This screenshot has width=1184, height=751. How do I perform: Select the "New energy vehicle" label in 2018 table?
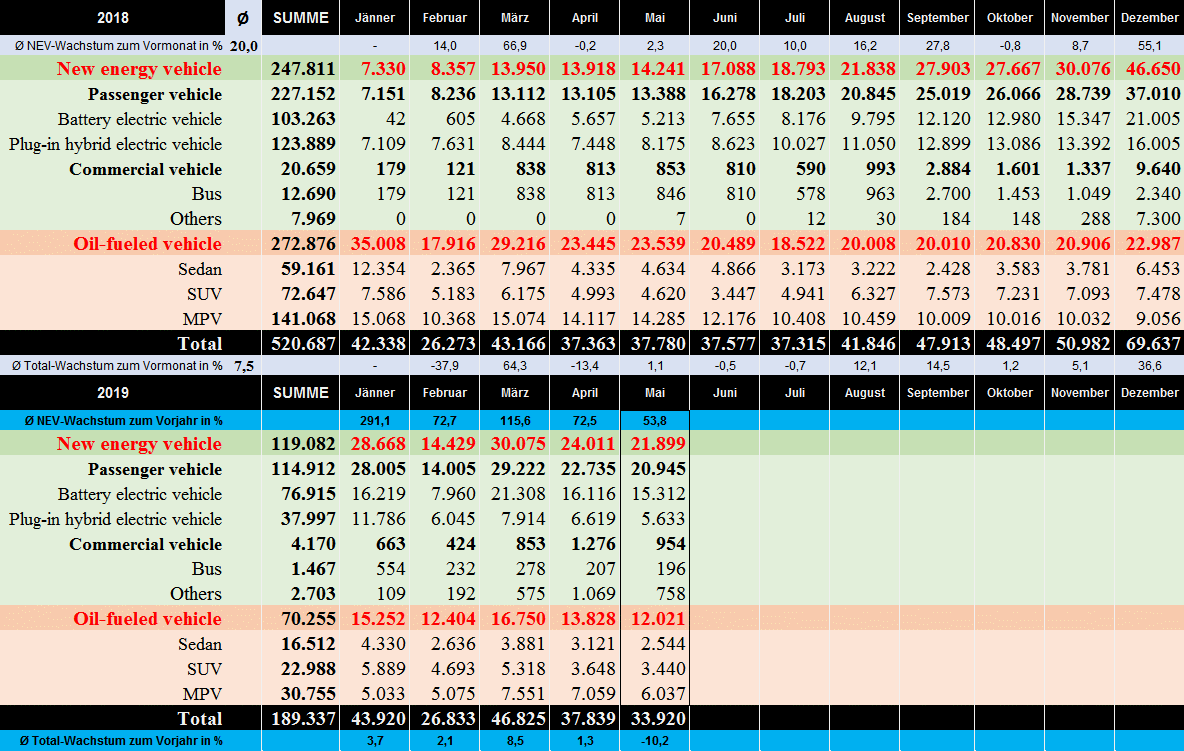click(x=139, y=69)
